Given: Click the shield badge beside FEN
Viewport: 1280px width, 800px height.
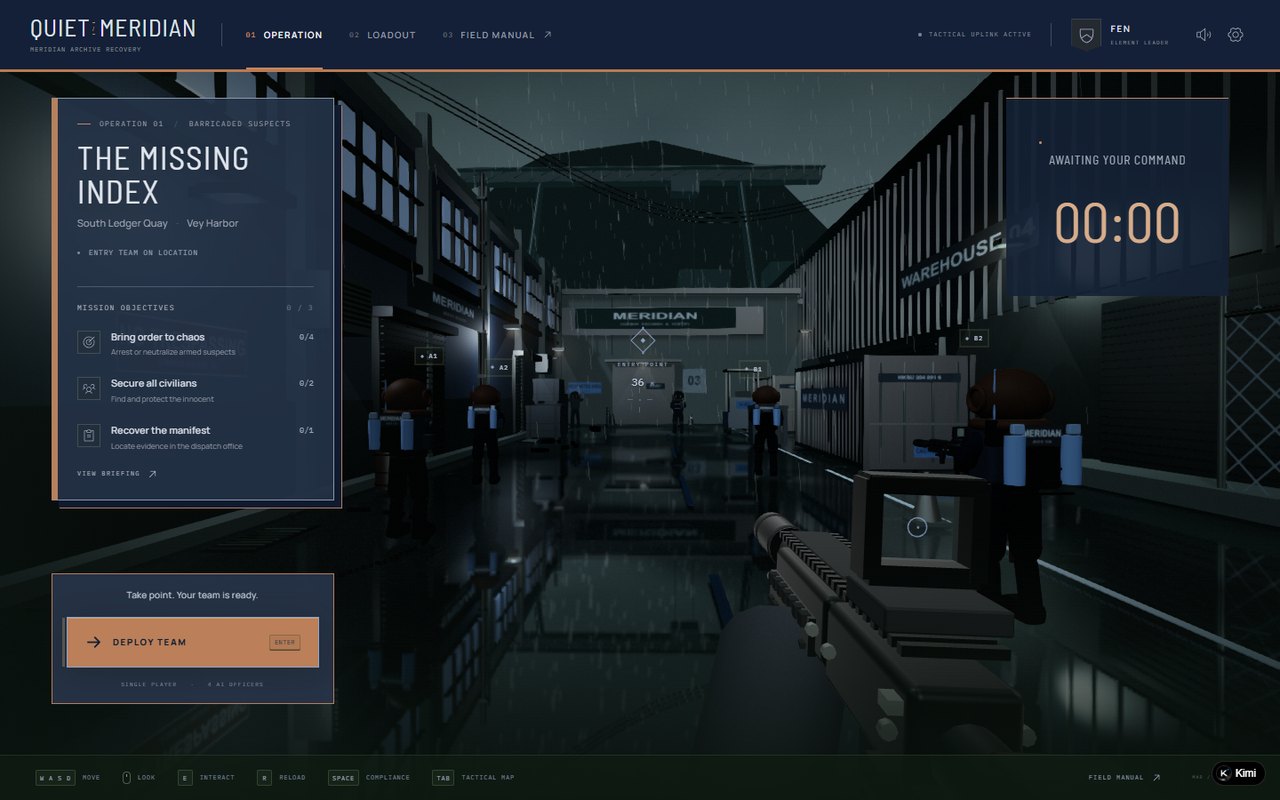Looking at the screenshot, I should (x=1086, y=35).
